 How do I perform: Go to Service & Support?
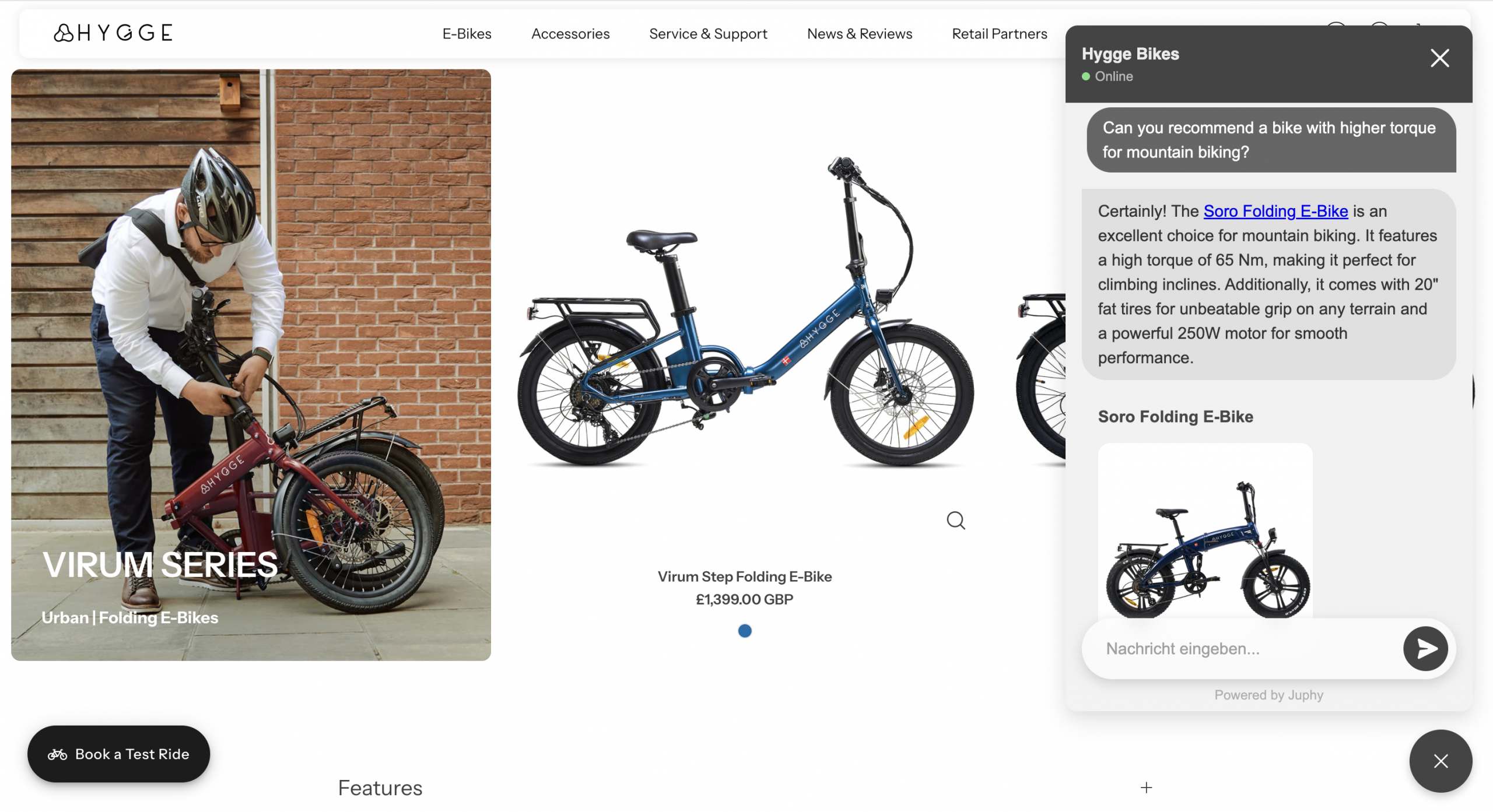(708, 34)
